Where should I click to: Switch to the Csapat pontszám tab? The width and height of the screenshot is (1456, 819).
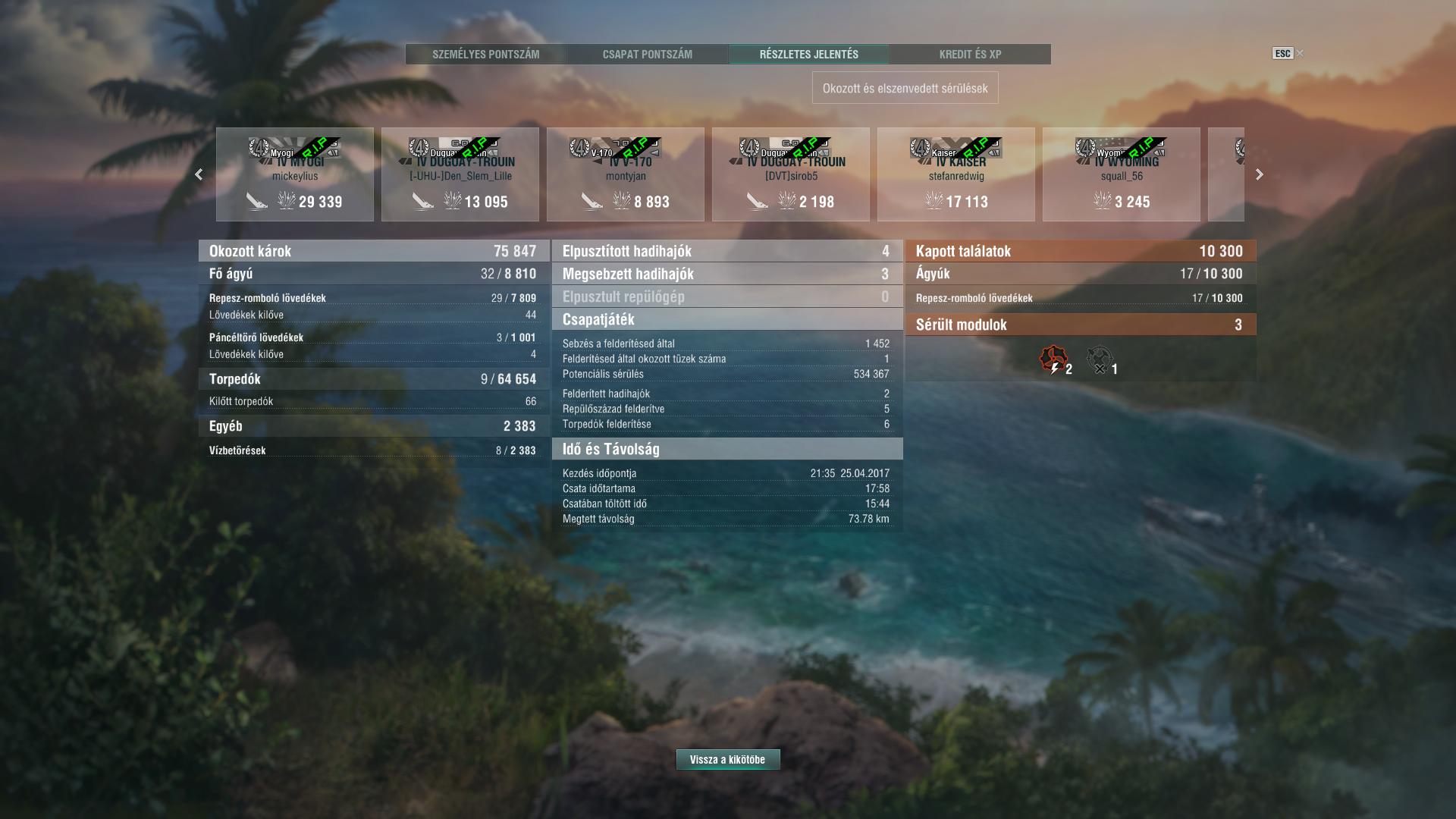click(647, 54)
